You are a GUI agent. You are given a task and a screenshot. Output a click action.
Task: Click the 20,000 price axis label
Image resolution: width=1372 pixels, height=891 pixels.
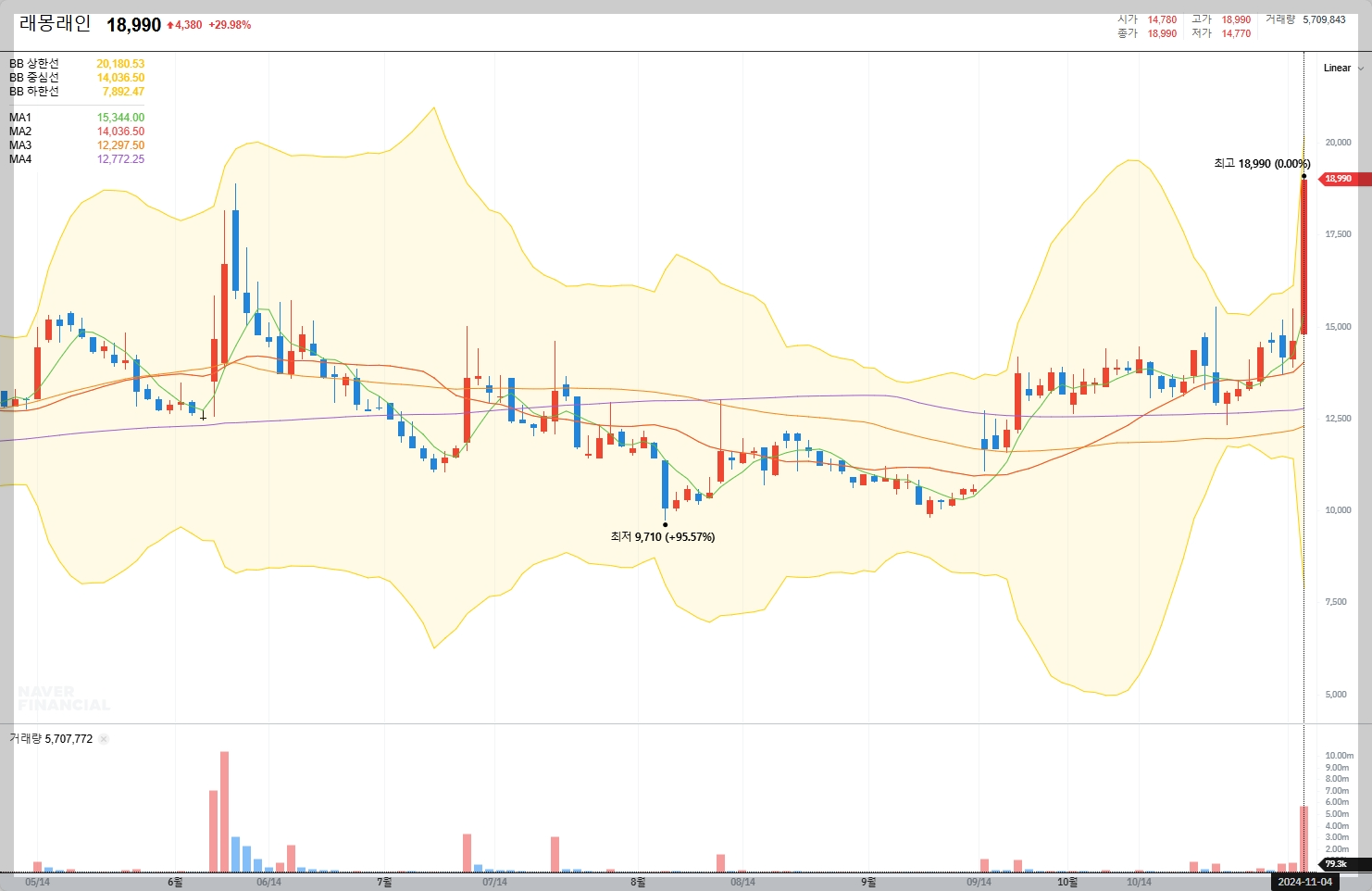[1338, 143]
